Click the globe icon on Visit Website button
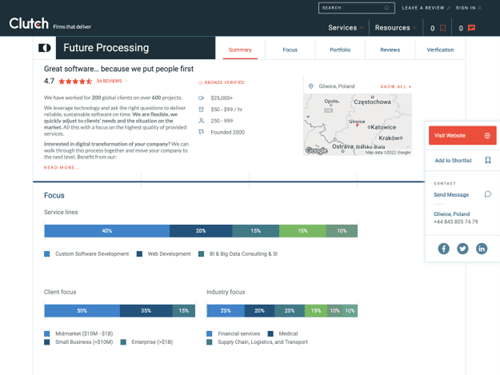Image resolution: width=500 pixels, height=375 pixels. tap(487, 135)
